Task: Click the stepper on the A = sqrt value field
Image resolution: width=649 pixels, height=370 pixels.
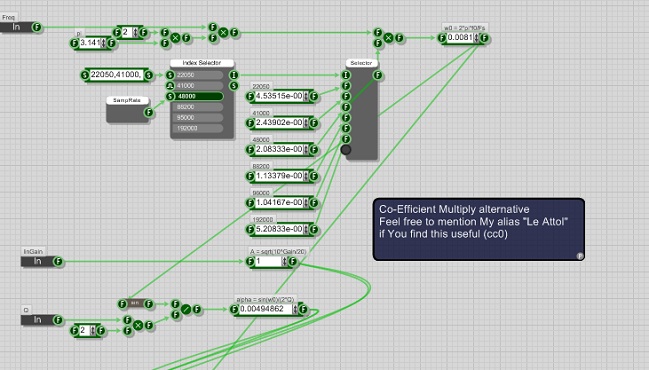Action: [x=284, y=262]
